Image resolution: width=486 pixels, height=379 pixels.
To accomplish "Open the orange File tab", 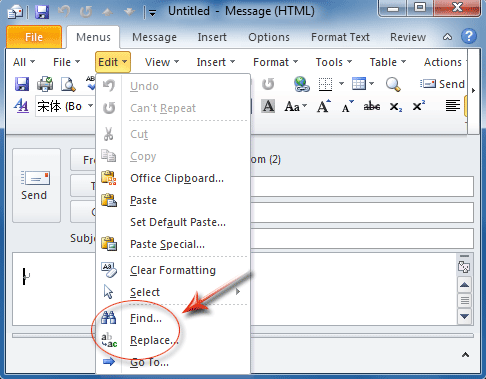I will (34, 37).
